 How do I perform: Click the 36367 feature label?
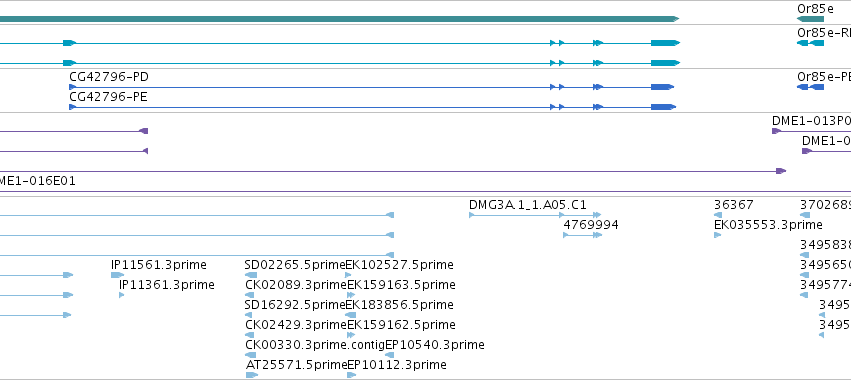[x=733, y=205]
